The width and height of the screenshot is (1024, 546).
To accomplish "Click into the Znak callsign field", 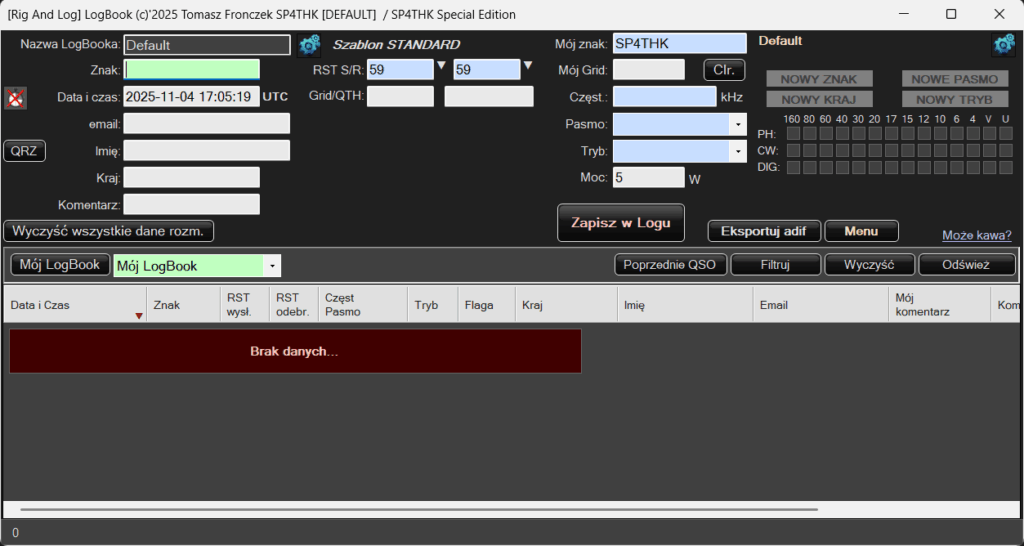I will click(192, 70).
